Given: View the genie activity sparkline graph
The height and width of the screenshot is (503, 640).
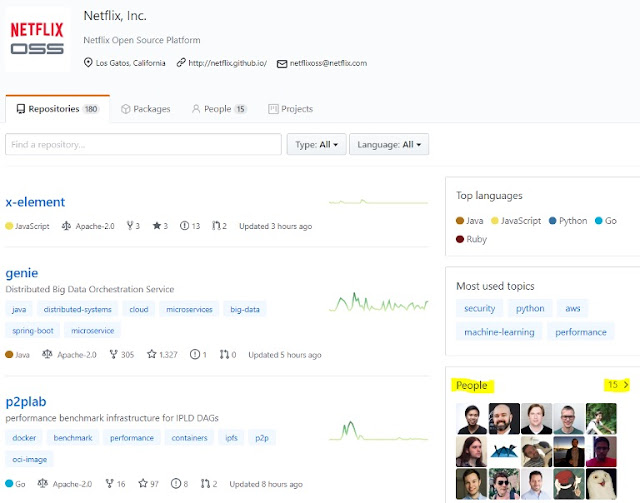Looking at the screenshot, I should [378, 303].
